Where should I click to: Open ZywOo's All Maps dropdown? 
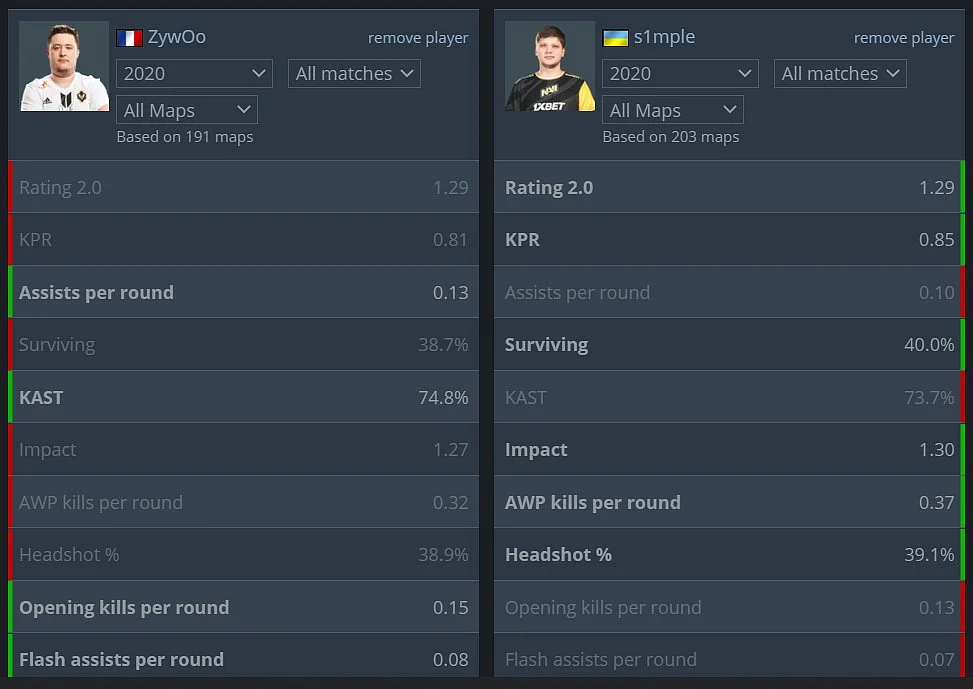tap(187, 110)
